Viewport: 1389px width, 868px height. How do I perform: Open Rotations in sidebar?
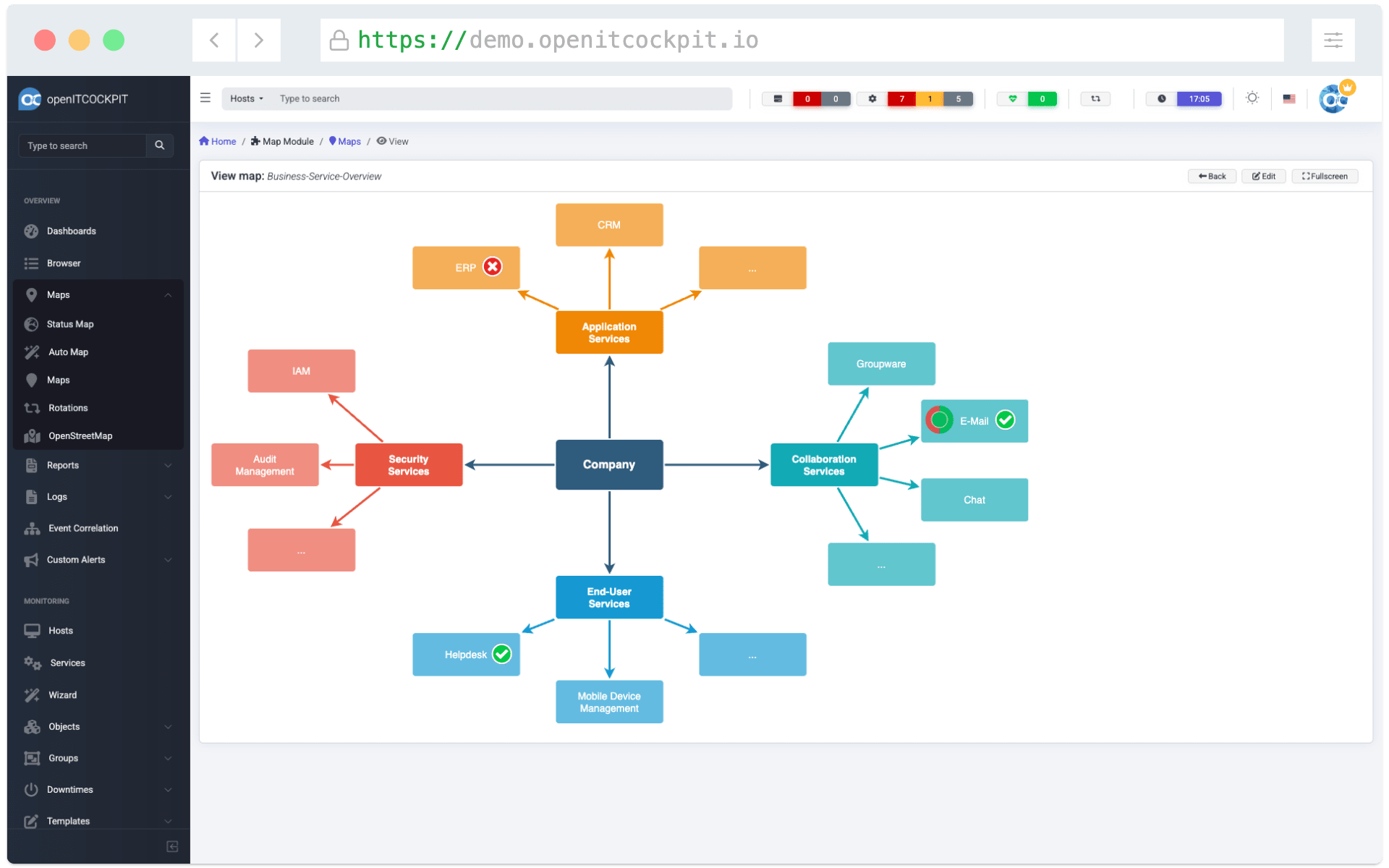(x=68, y=408)
